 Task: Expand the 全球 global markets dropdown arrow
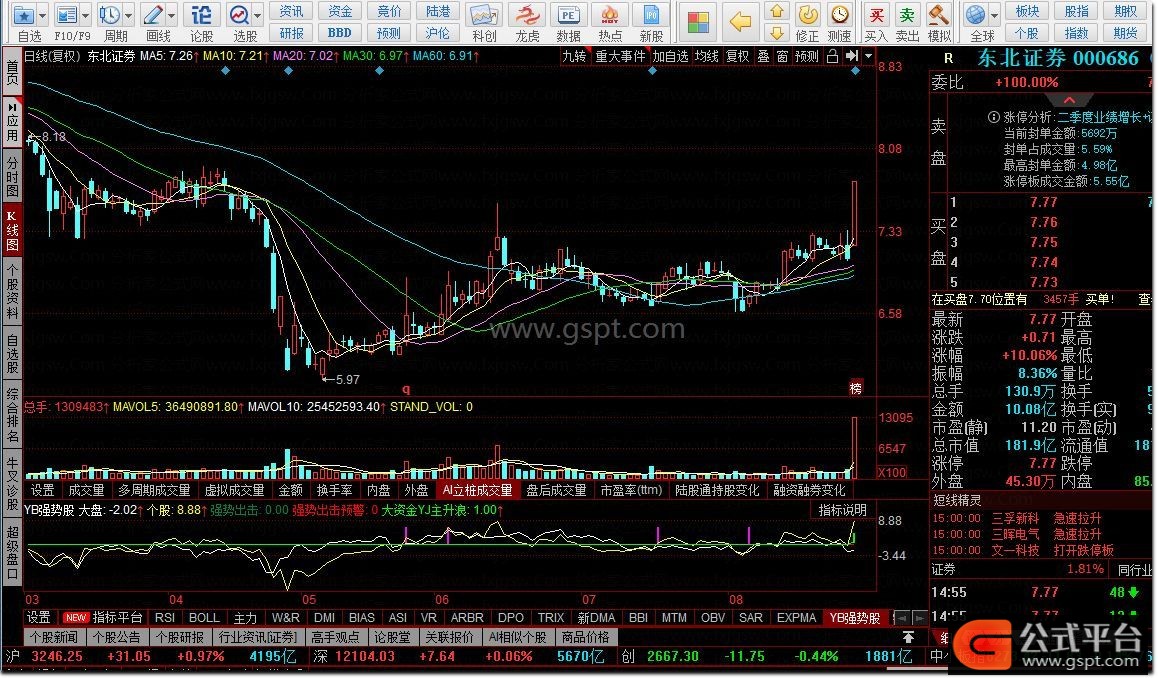coord(995,15)
